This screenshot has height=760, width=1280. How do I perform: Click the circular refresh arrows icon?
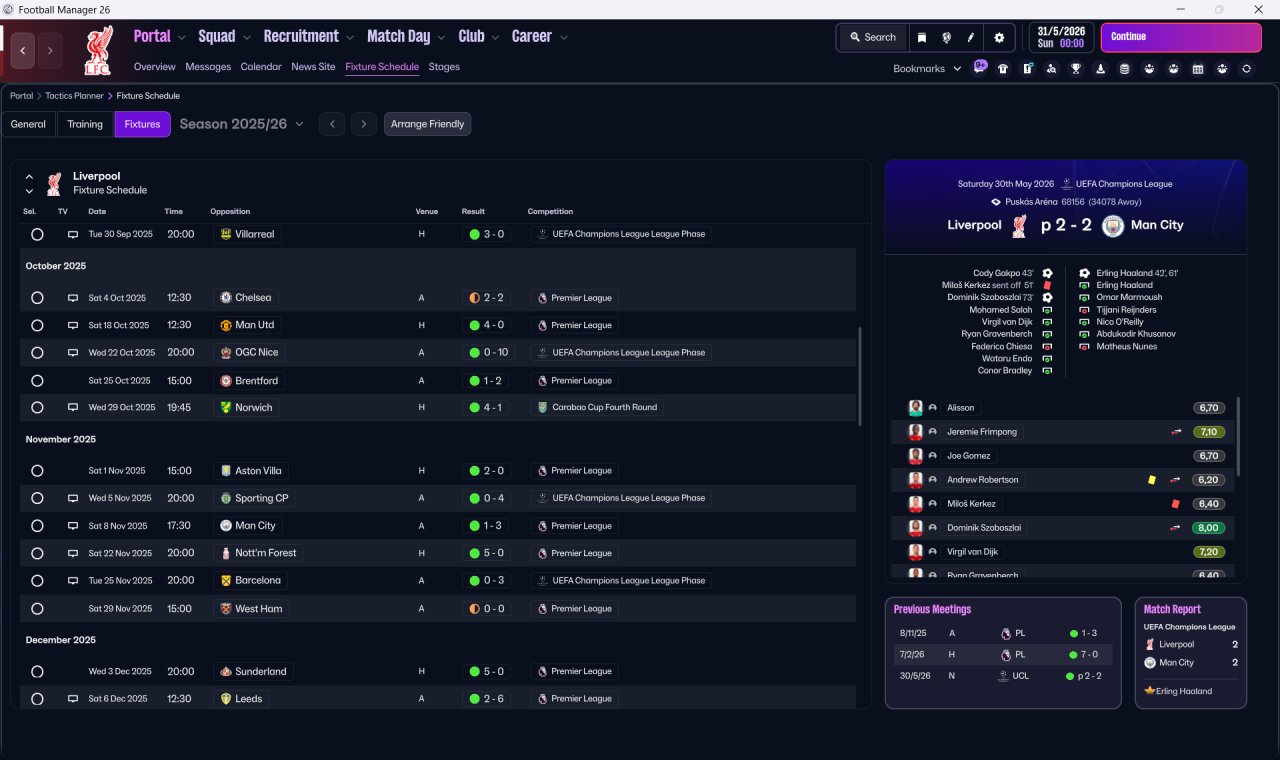click(x=1246, y=69)
